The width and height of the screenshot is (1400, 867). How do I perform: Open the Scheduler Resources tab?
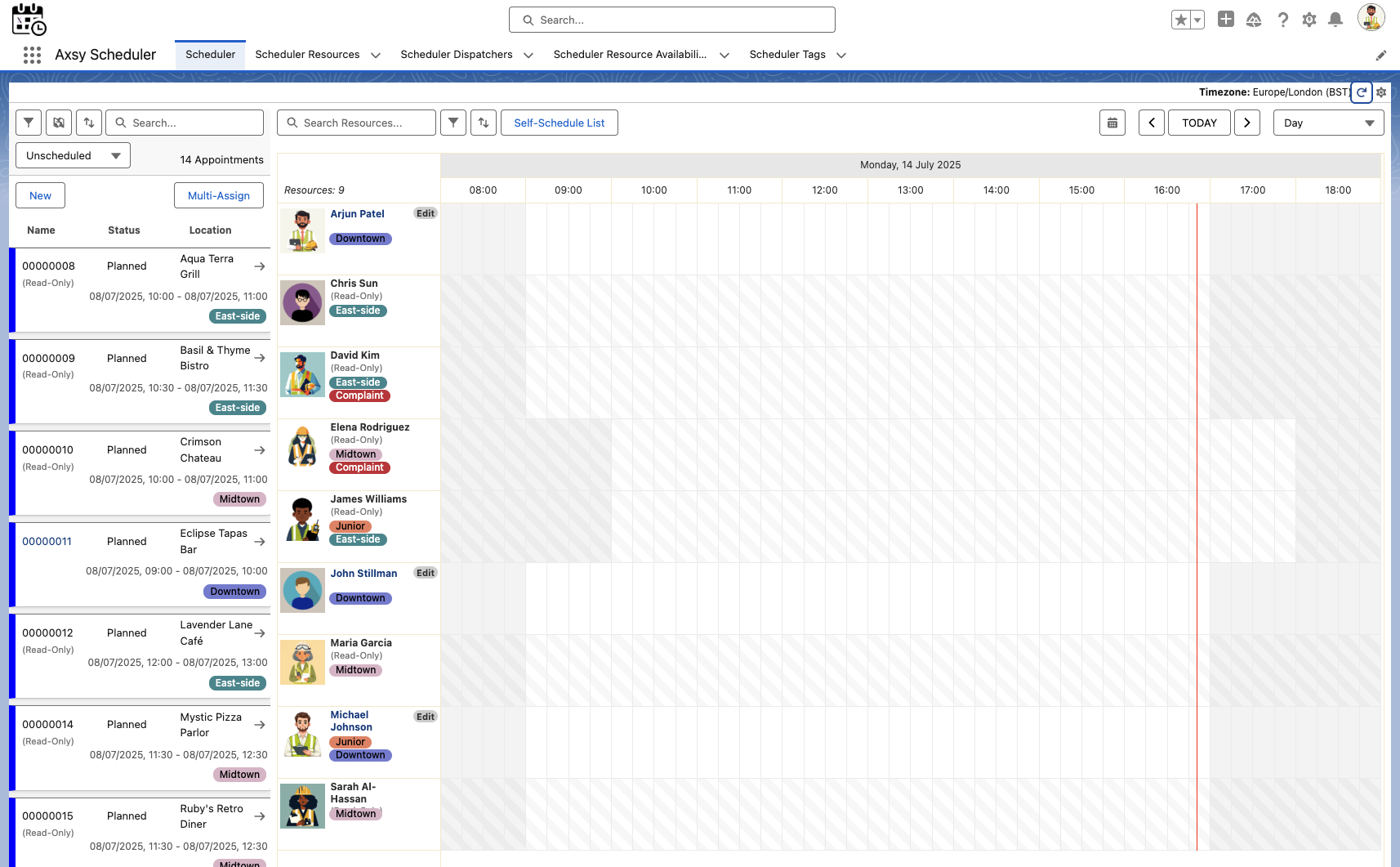(x=307, y=55)
